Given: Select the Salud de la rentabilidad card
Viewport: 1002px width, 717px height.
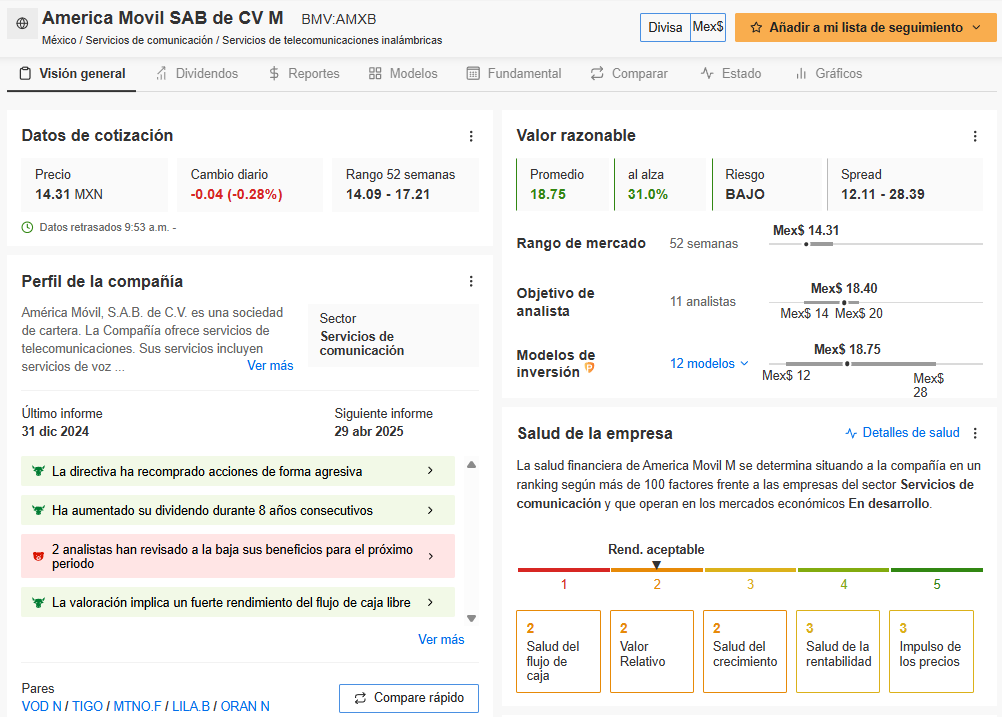Looking at the screenshot, I should coord(838,651).
